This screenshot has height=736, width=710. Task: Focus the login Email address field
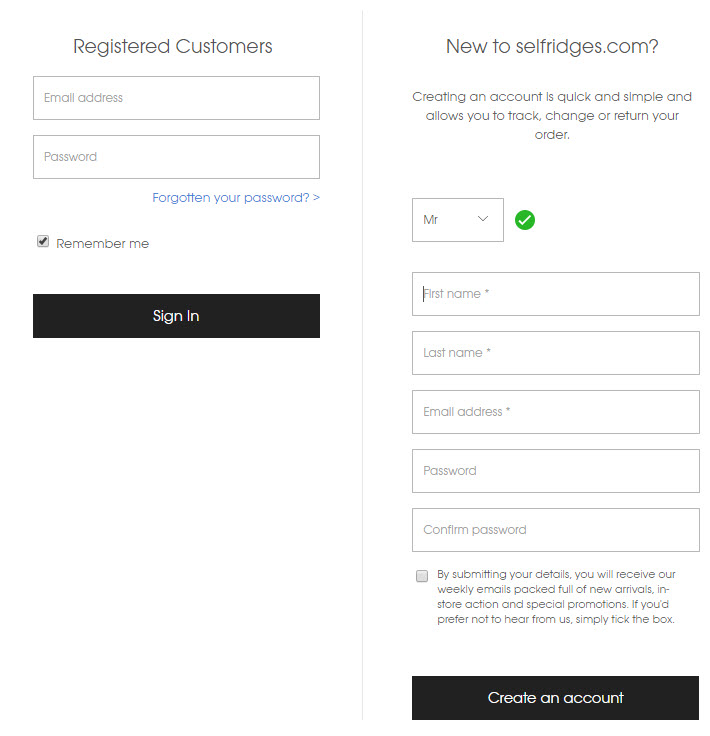(x=176, y=98)
